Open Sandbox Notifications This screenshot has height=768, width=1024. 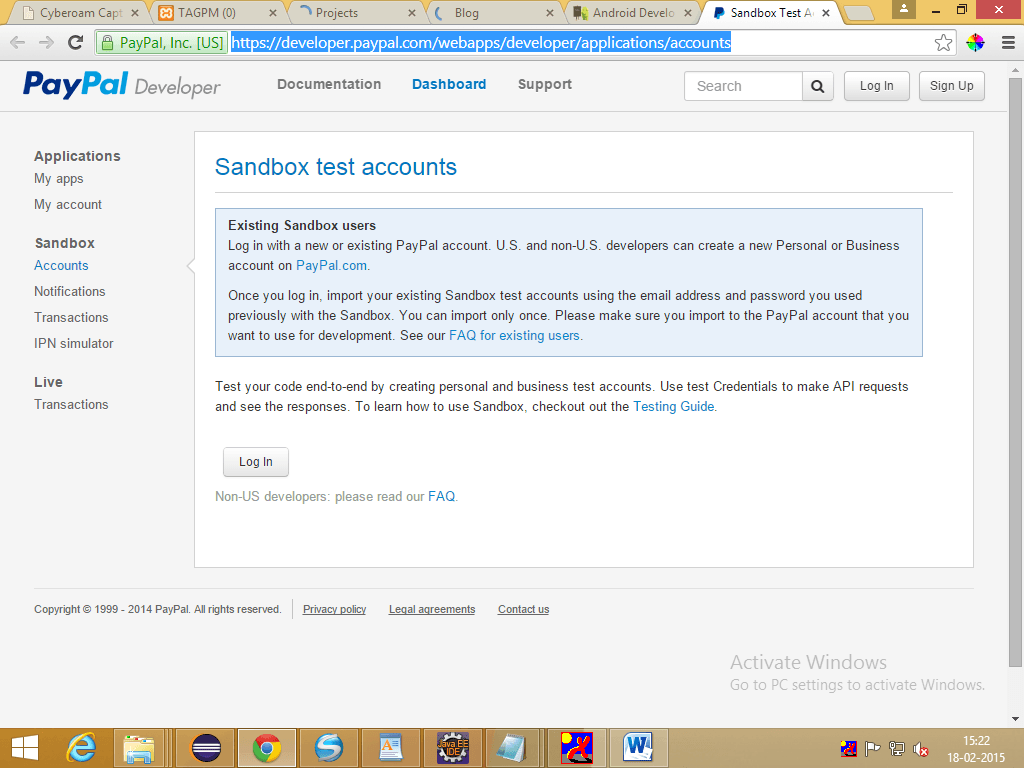(x=70, y=291)
